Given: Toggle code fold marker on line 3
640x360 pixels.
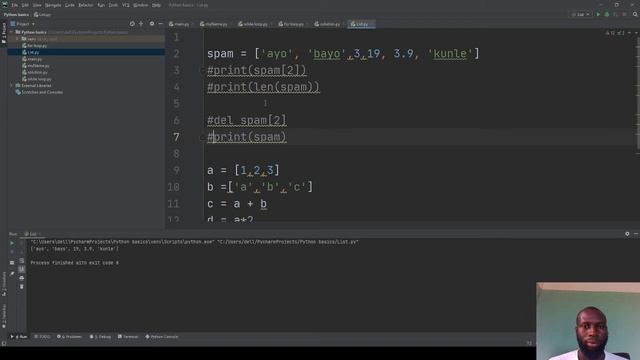Looking at the screenshot, I should tap(202, 71).
